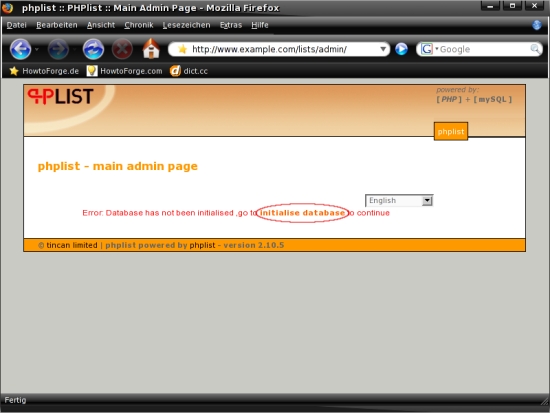The height and width of the screenshot is (413, 550).
Task: Close the Firefox window
Action: 535,6
